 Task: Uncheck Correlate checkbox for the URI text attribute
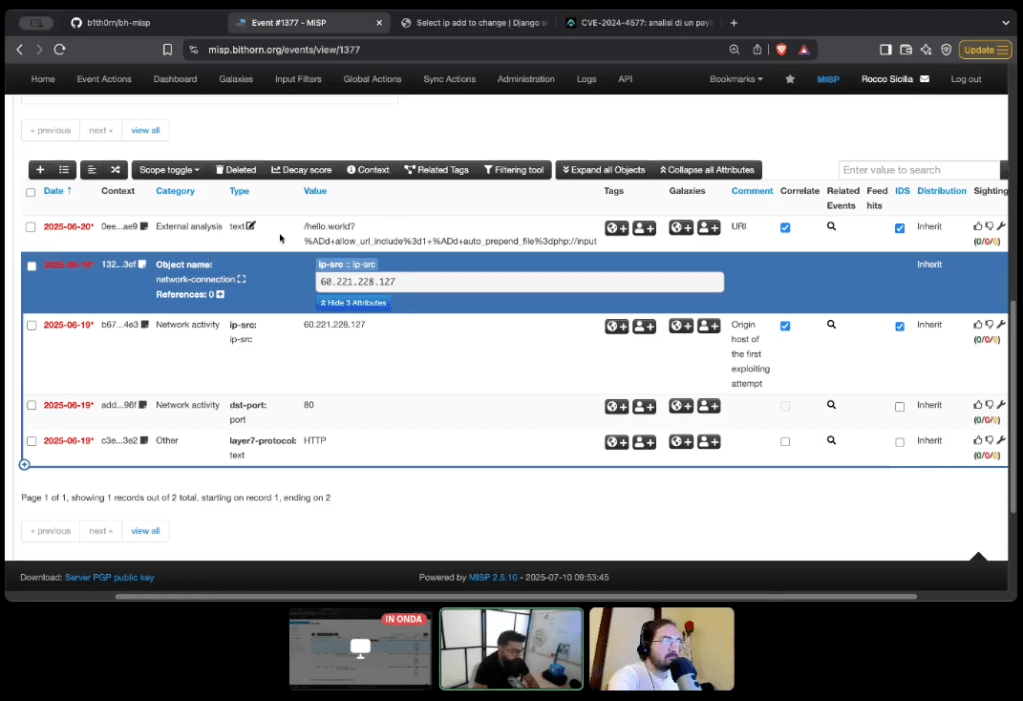[785, 228]
